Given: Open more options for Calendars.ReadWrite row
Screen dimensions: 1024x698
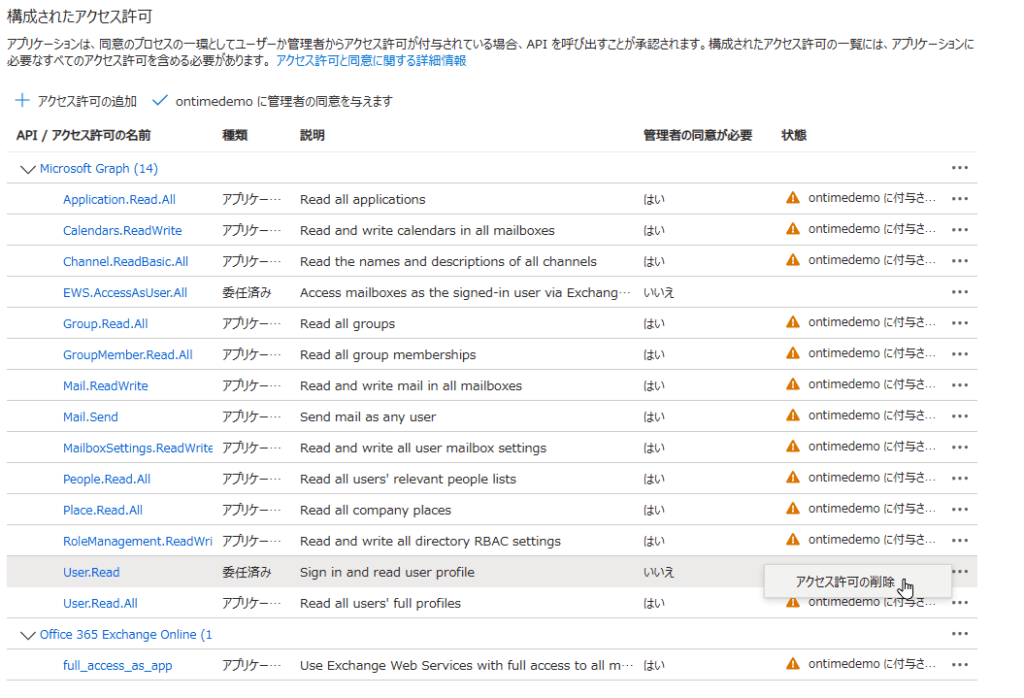Looking at the screenshot, I should (x=959, y=230).
